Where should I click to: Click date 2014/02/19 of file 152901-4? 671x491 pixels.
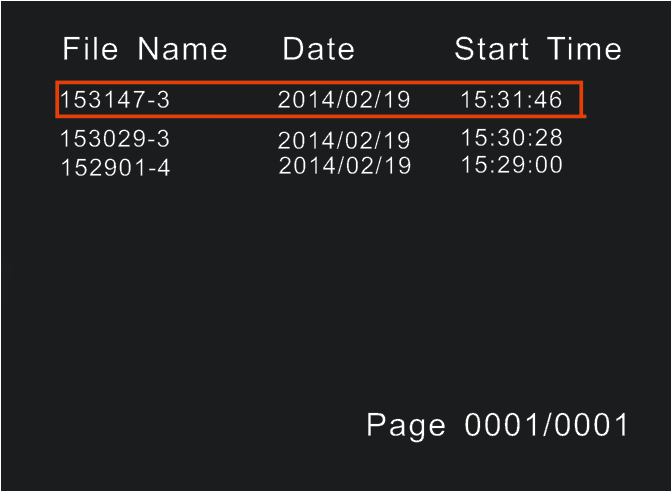click(345, 165)
